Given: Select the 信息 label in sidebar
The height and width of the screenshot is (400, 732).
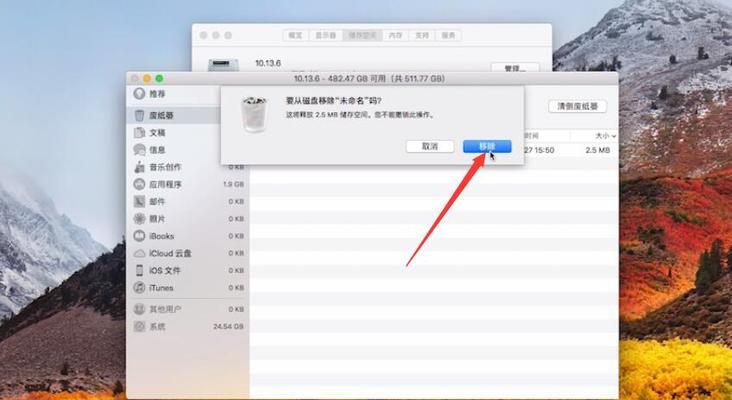Looking at the screenshot, I should tap(157, 150).
